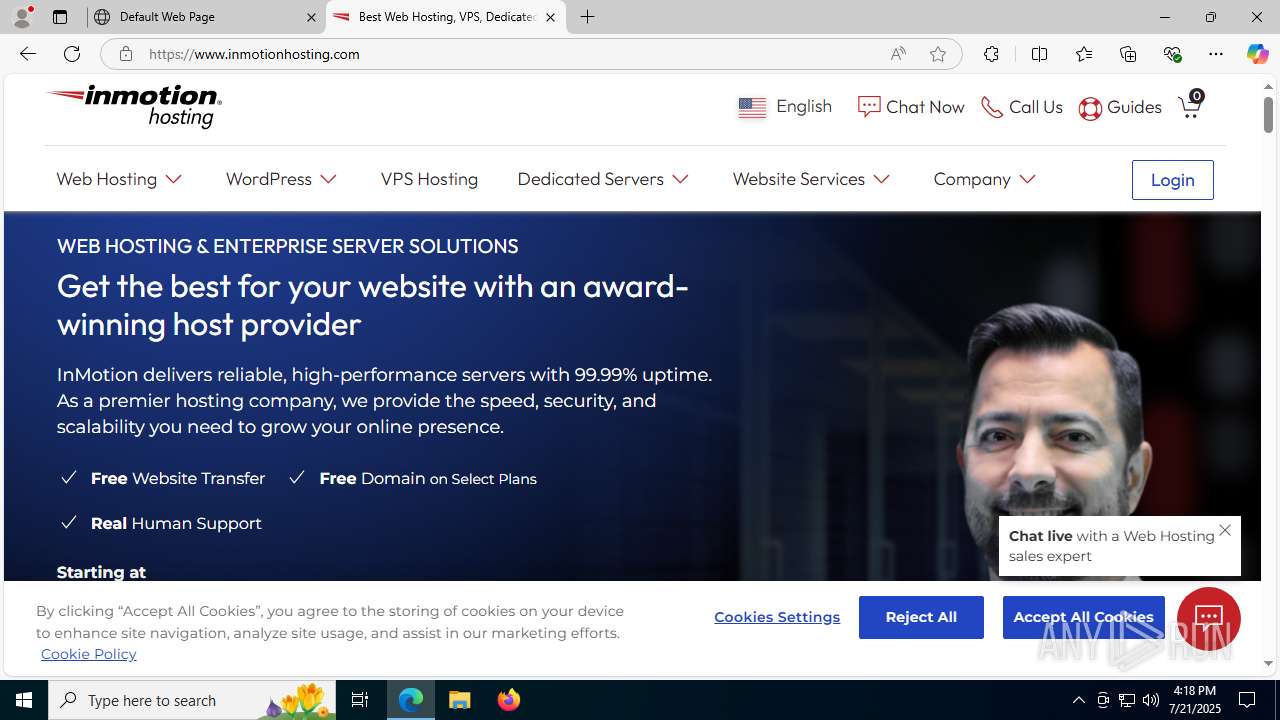Screen dimensions: 1280x720
Task: Open Split screen view
Action: pyautogui.click(x=1039, y=54)
